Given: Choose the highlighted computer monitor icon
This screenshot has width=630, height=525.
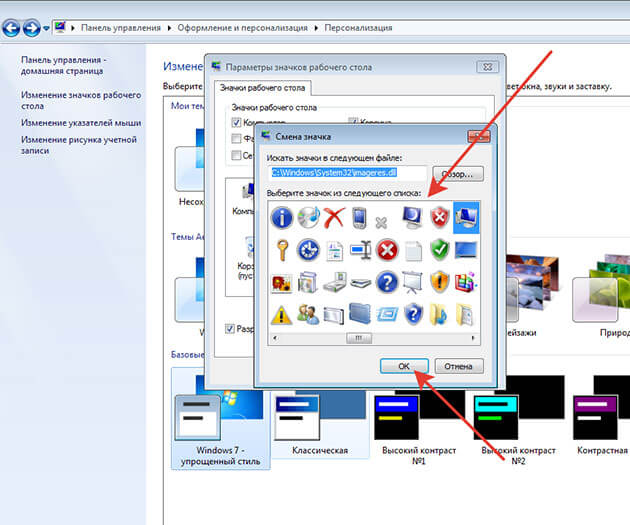Looking at the screenshot, I should pos(466,218).
